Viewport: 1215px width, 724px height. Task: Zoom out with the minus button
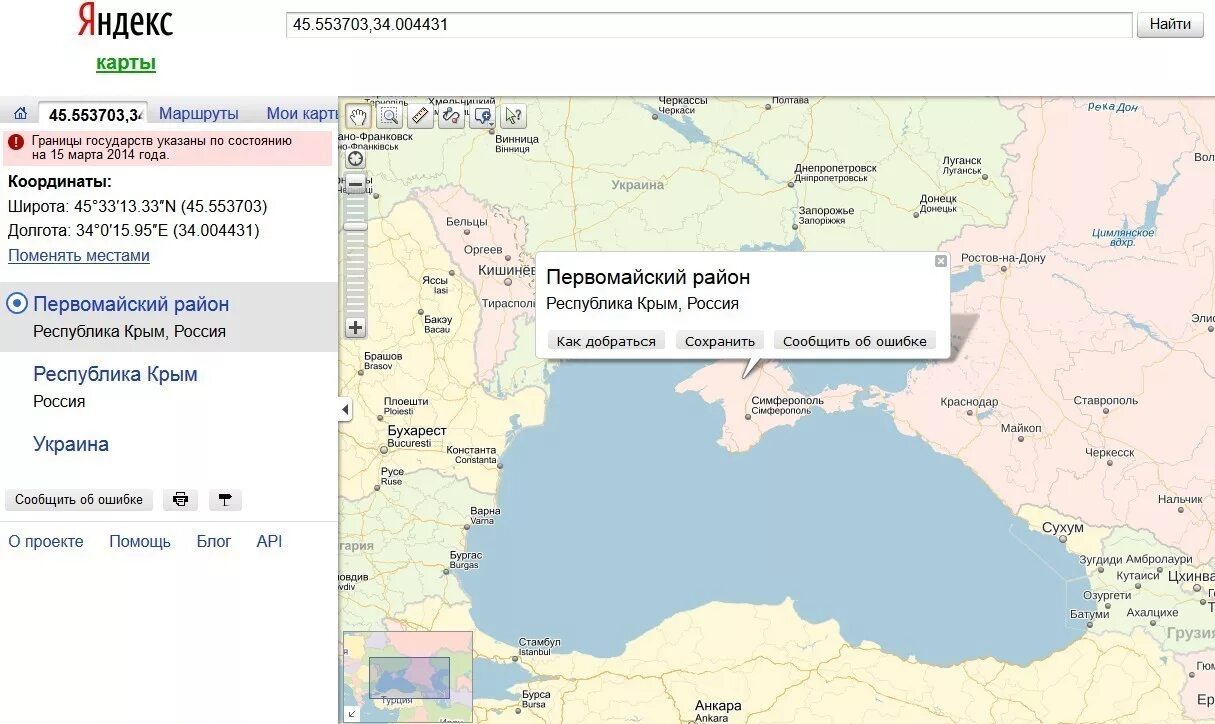coord(356,185)
